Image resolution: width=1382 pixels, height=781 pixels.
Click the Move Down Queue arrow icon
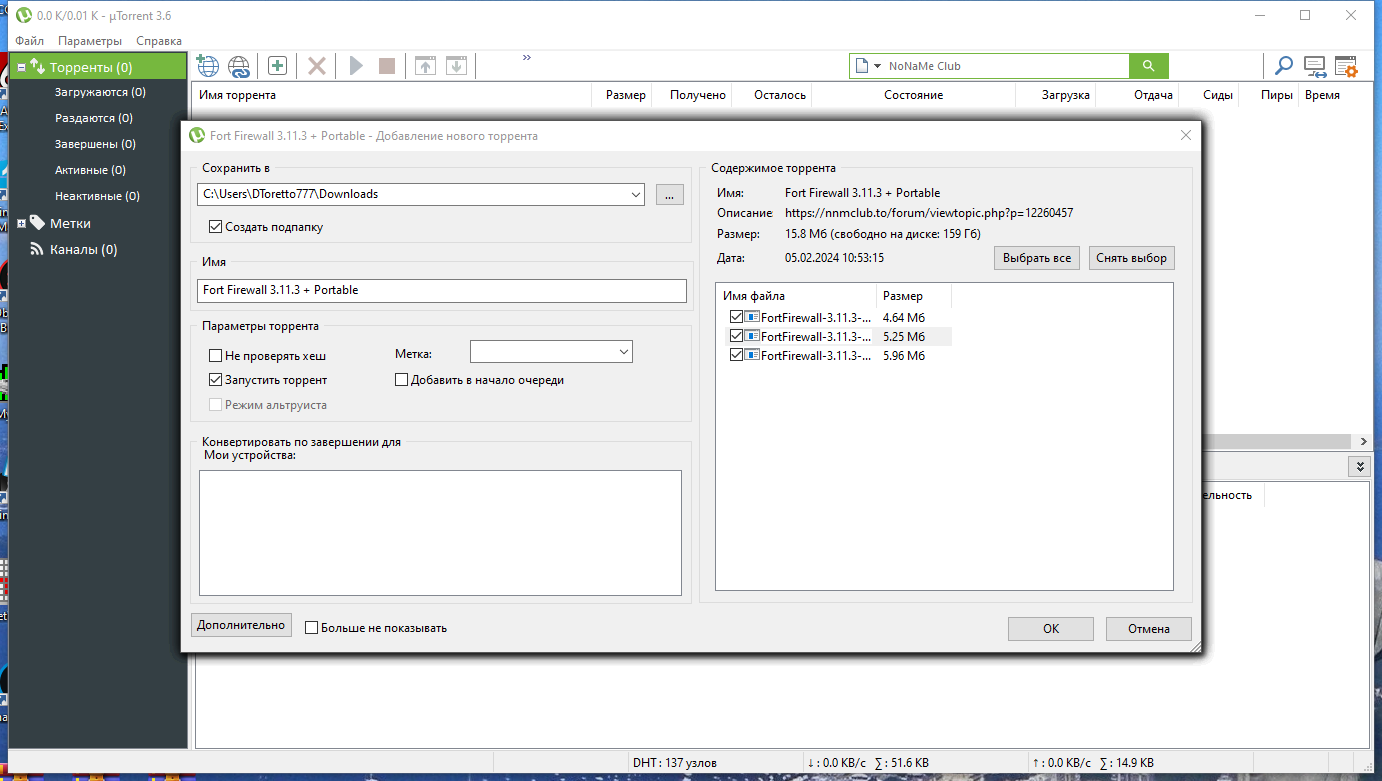click(x=456, y=66)
